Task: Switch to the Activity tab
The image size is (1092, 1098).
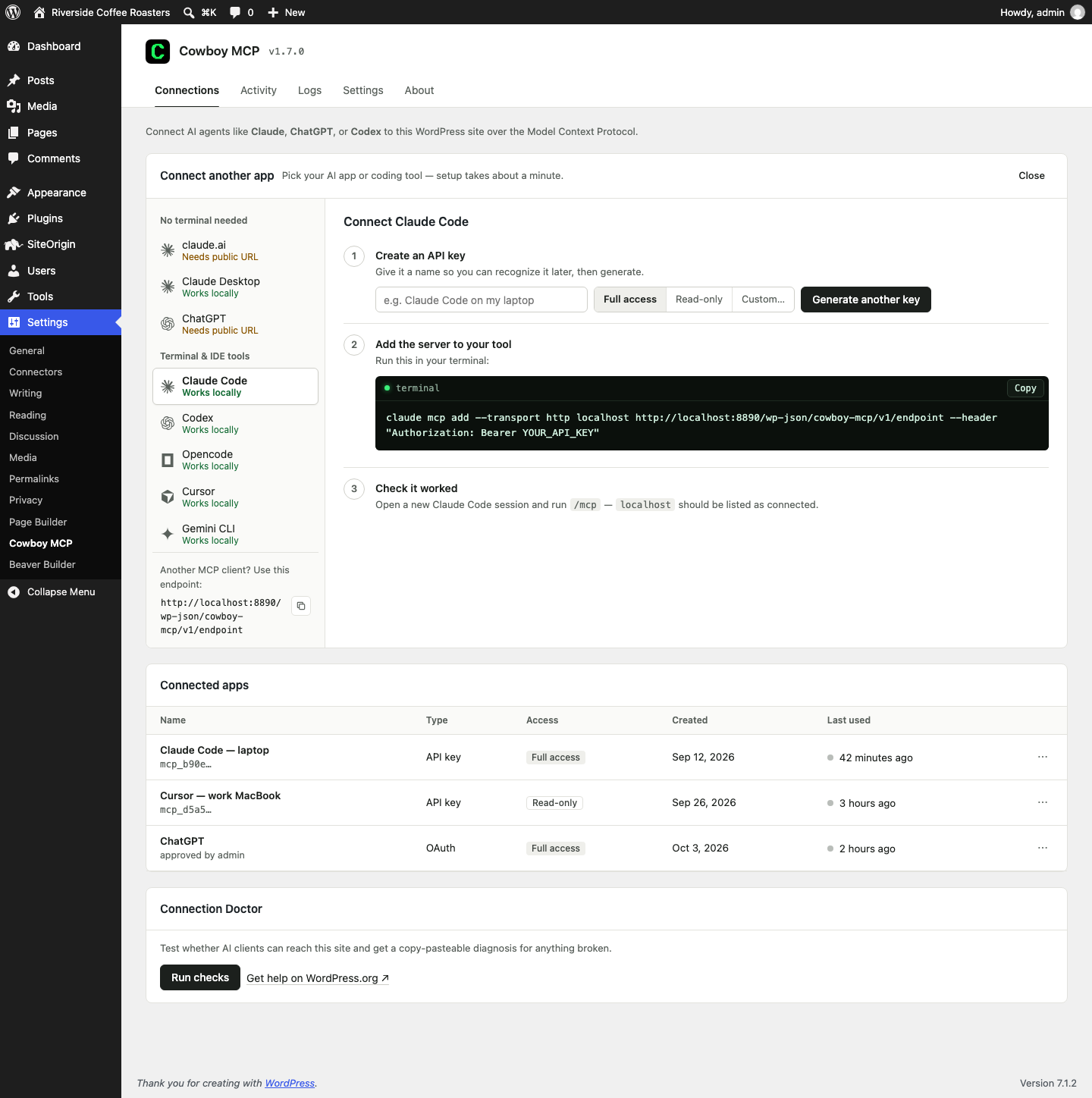Action: [x=259, y=90]
